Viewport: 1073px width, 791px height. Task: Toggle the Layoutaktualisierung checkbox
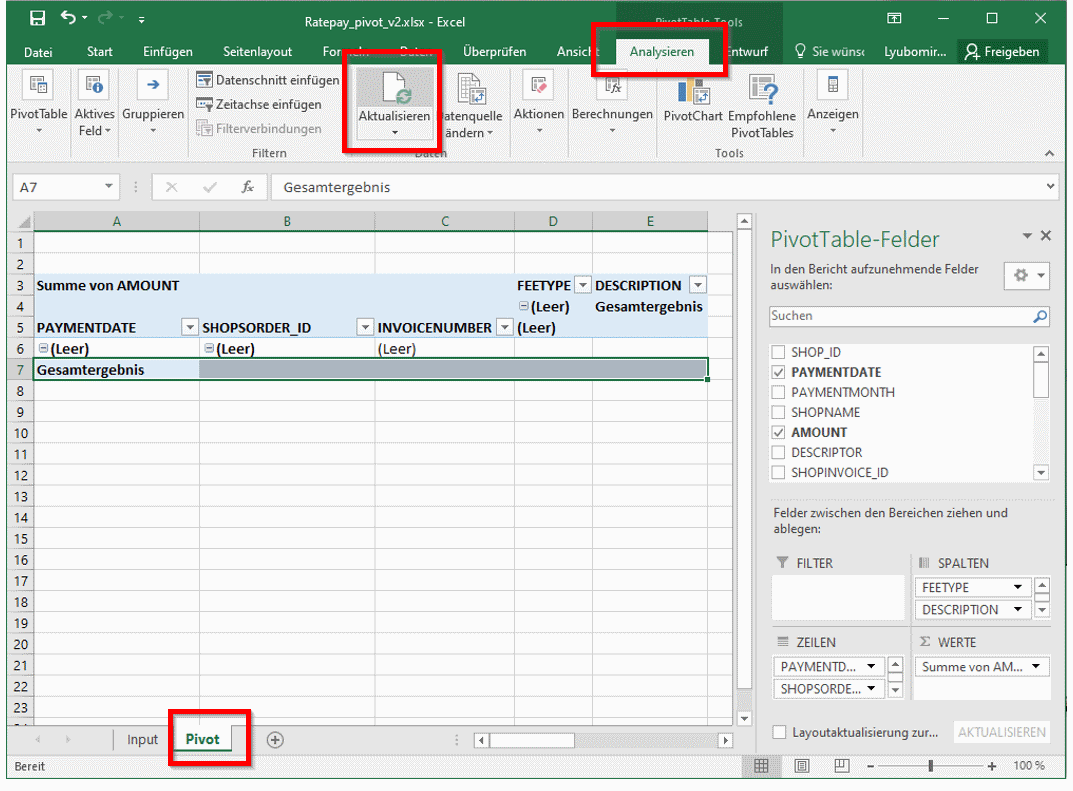[781, 732]
